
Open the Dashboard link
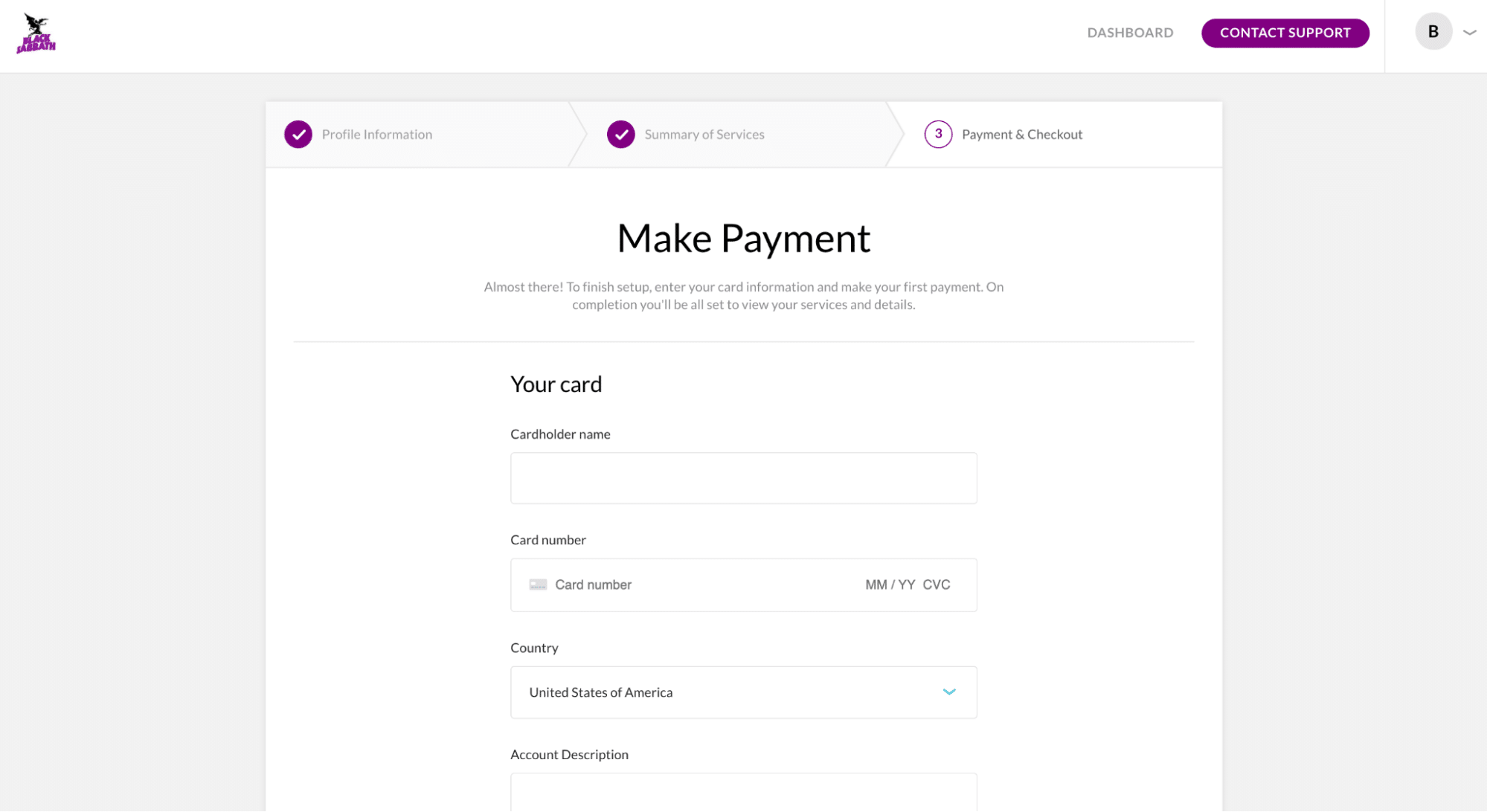click(1129, 33)
